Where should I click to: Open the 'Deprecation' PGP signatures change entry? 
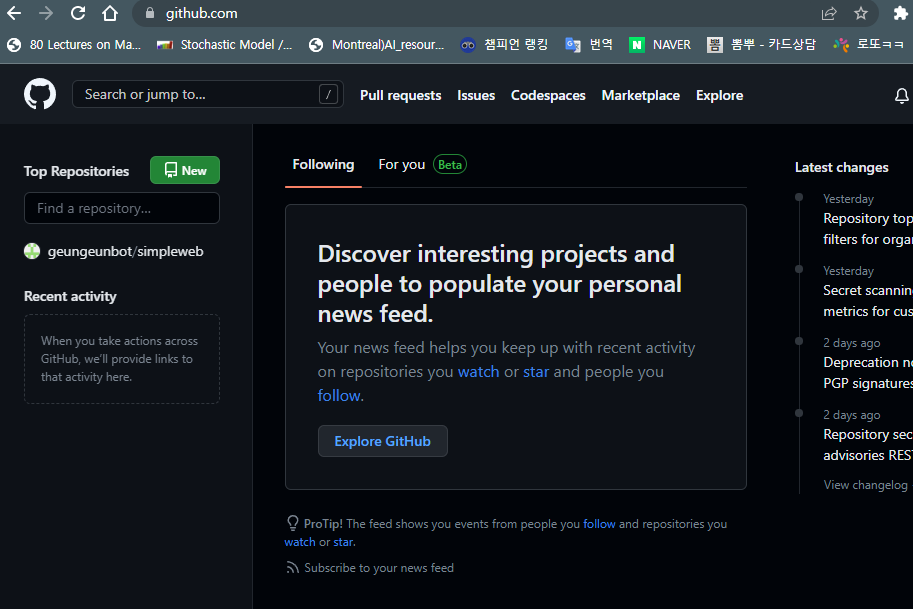[x=868, y=373]
